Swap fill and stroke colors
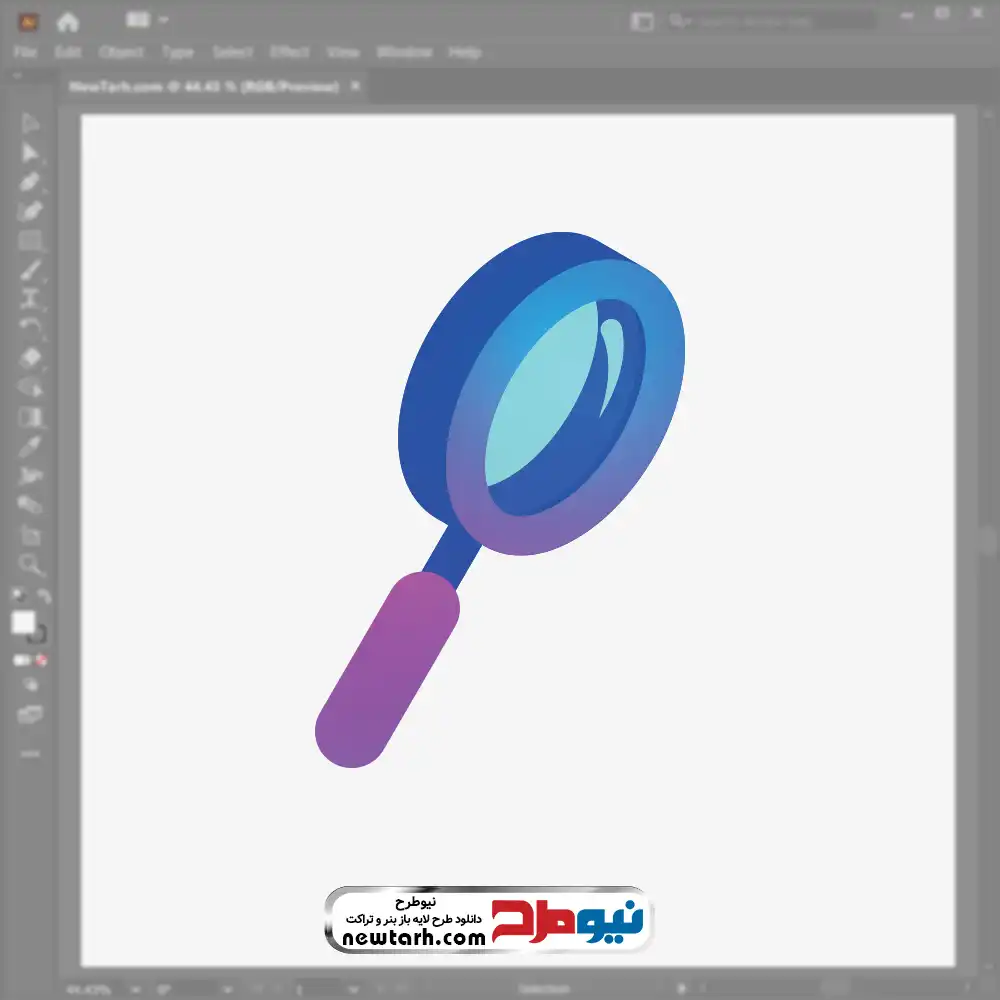Viewport: 1000px width, 1000px height. [43, 596]
